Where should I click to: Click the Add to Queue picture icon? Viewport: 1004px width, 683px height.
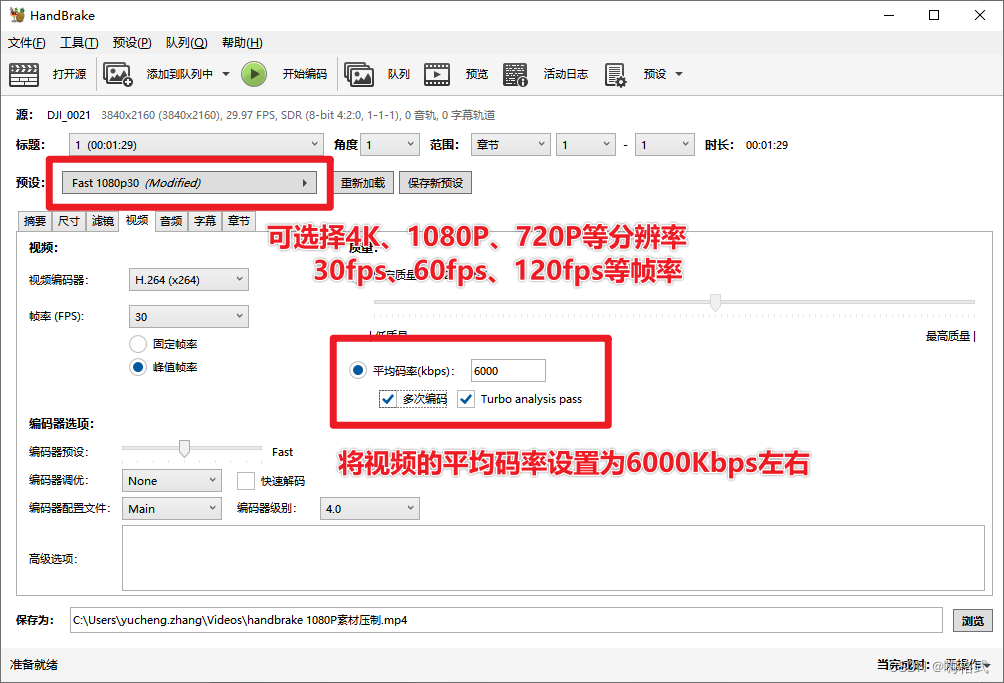click(118, 74)
